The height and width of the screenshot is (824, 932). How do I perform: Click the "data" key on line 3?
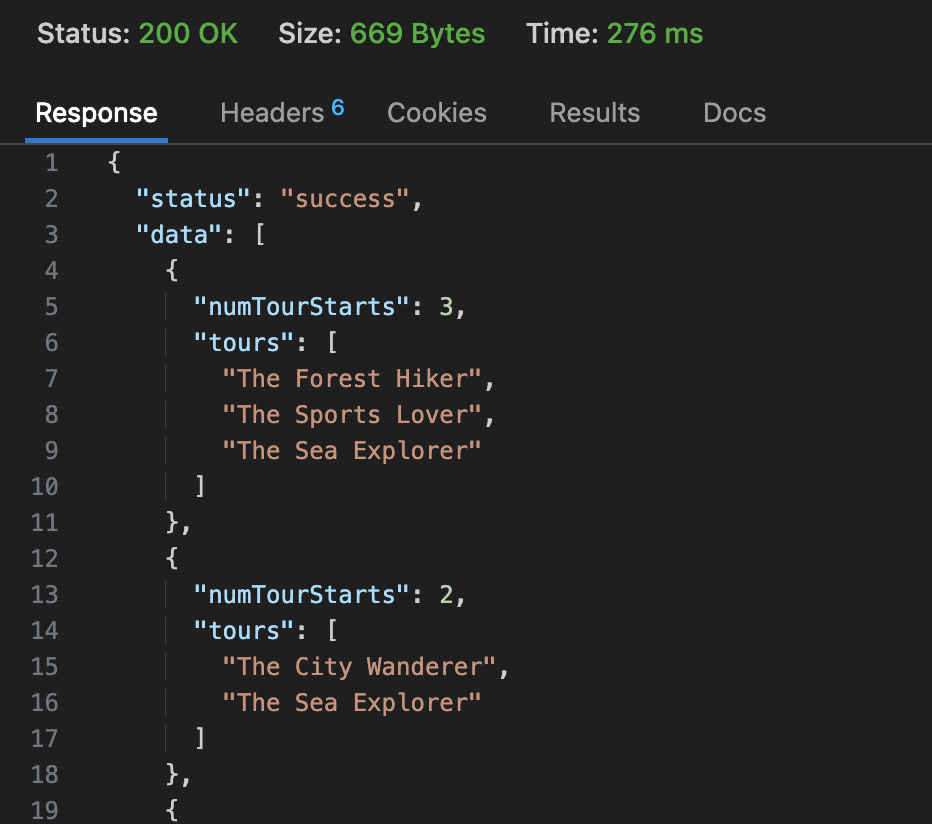point(178,235)
